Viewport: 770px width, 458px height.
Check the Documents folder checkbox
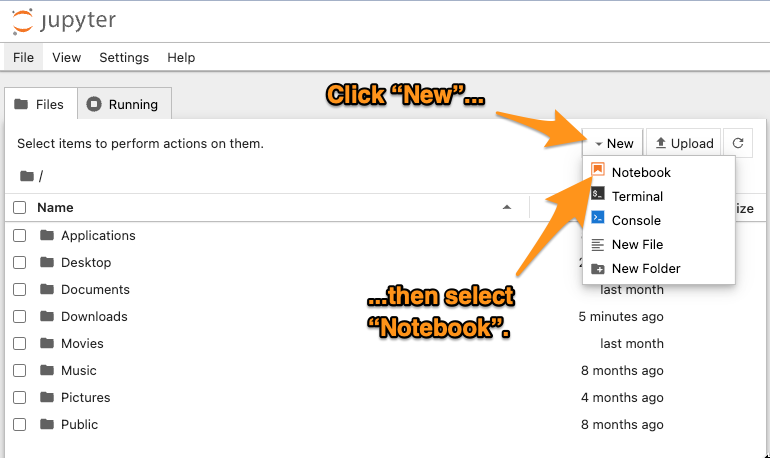[20, 290]
